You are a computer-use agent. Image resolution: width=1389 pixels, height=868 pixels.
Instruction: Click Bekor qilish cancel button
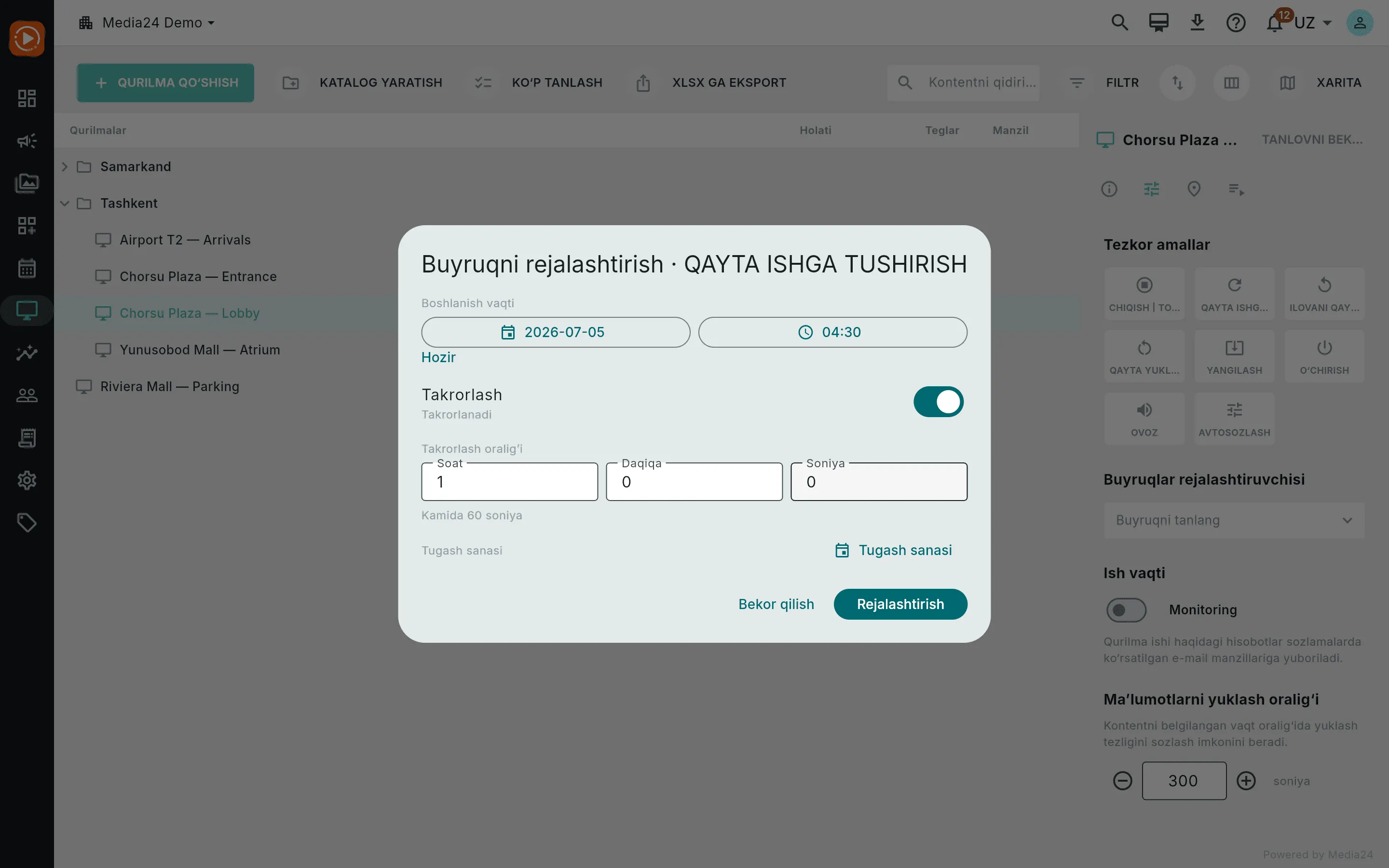(x=776, y=604)
